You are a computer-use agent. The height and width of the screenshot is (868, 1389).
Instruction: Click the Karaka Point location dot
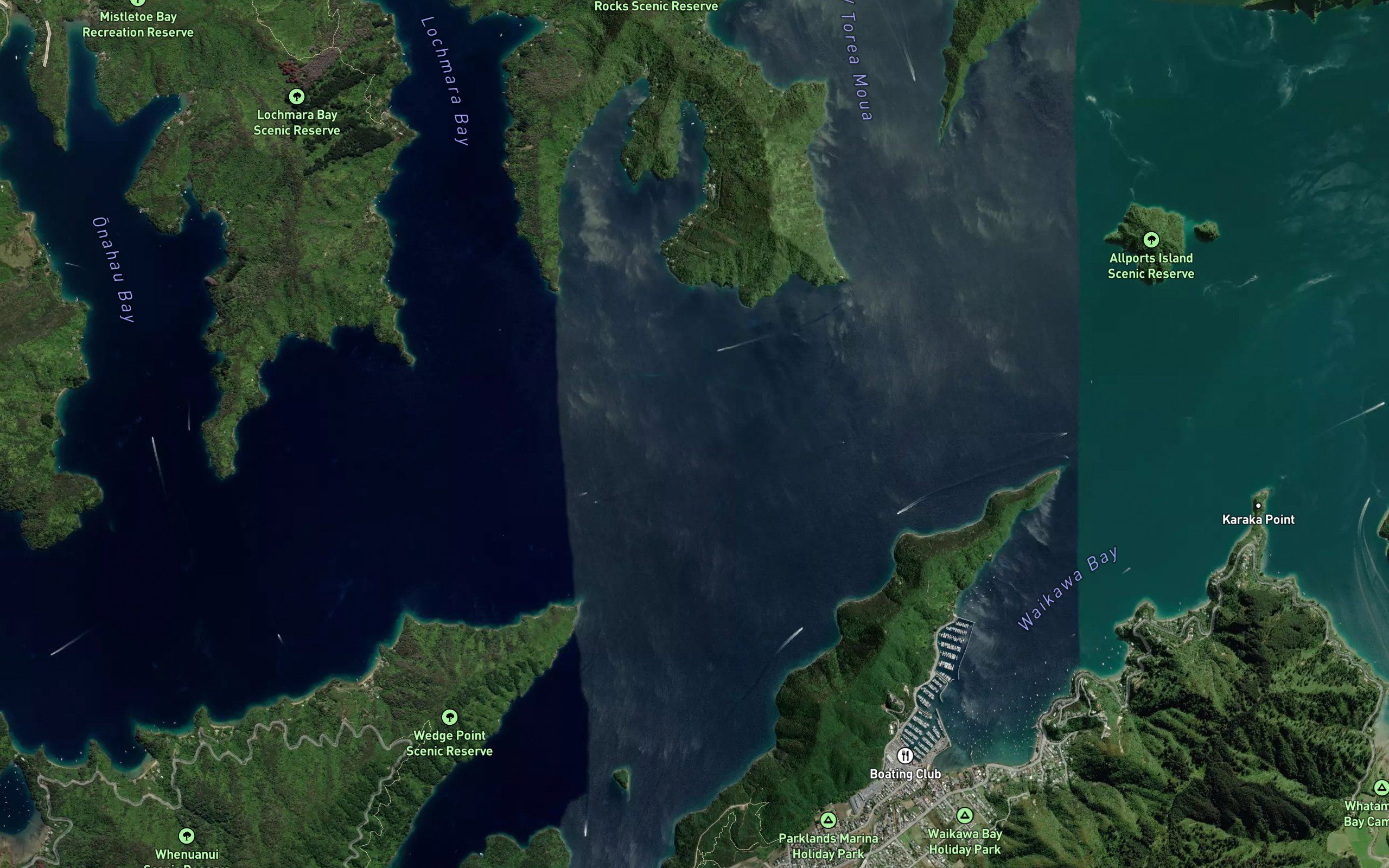[x=1258, y=506]
